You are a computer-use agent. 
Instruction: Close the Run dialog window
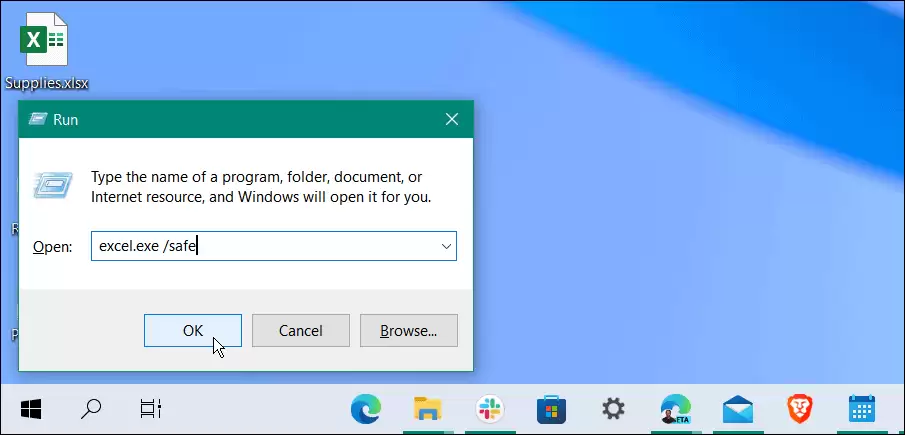452,119
